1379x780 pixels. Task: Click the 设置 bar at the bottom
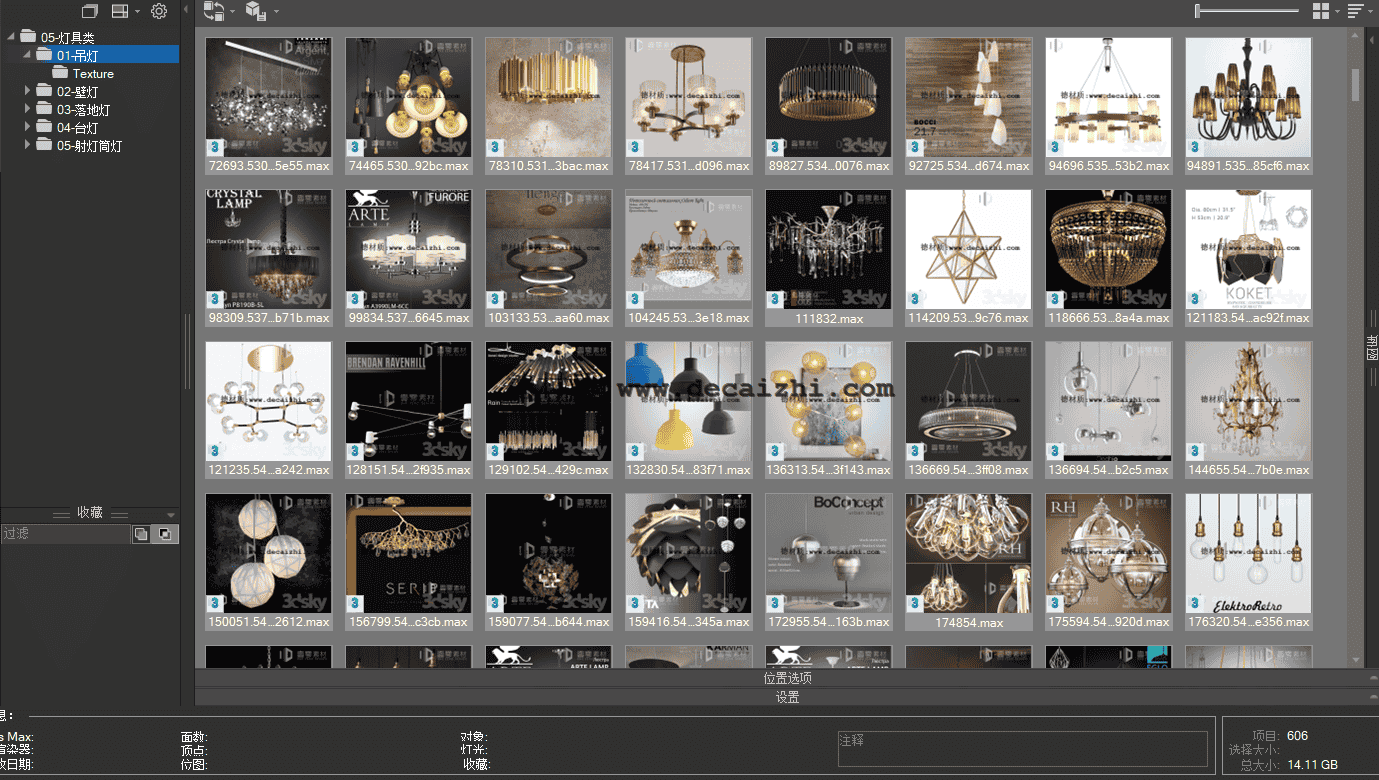pos(787,696)
